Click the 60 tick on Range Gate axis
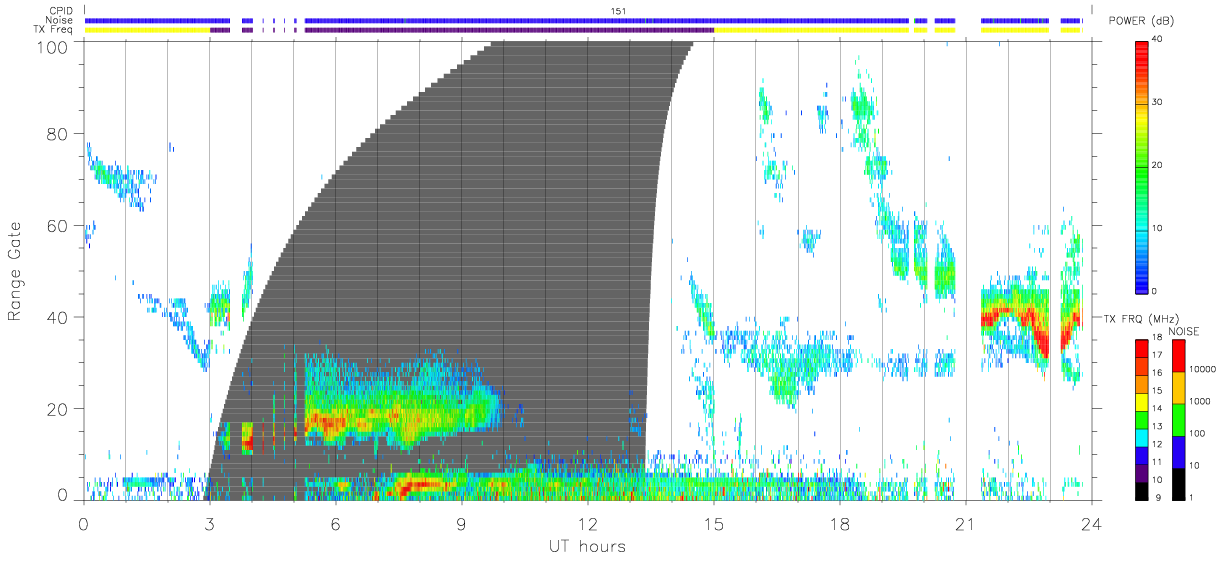The image size is (1228, 567). [x=58, y=227]
